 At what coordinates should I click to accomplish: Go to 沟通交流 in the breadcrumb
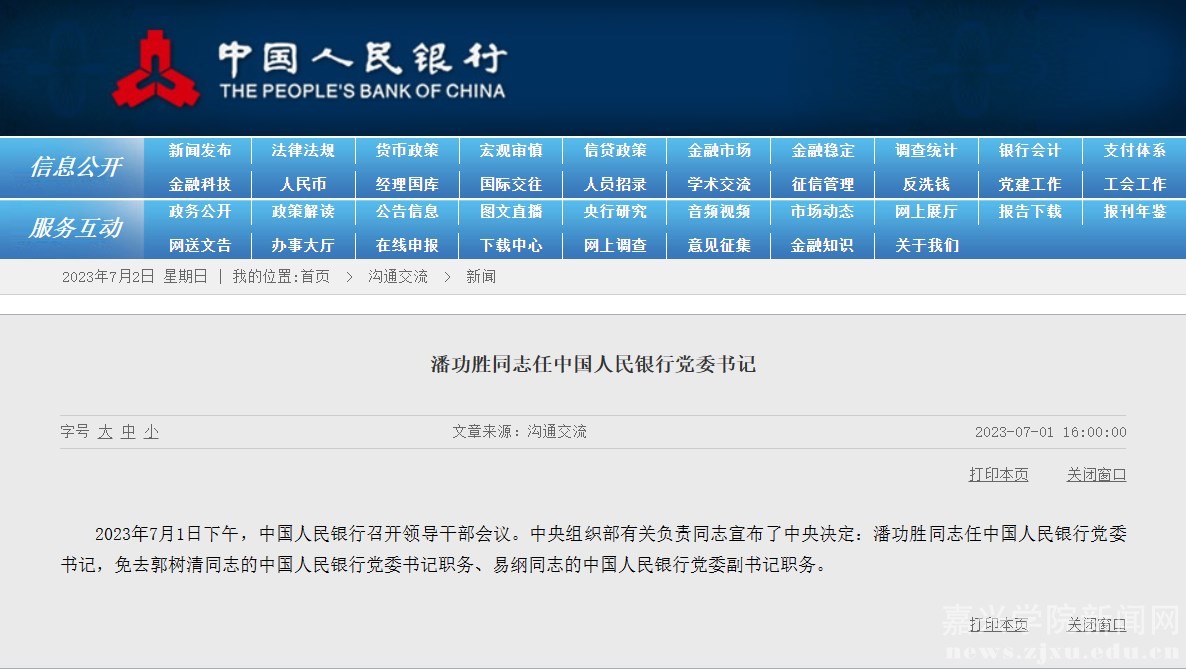pos(397,277)
